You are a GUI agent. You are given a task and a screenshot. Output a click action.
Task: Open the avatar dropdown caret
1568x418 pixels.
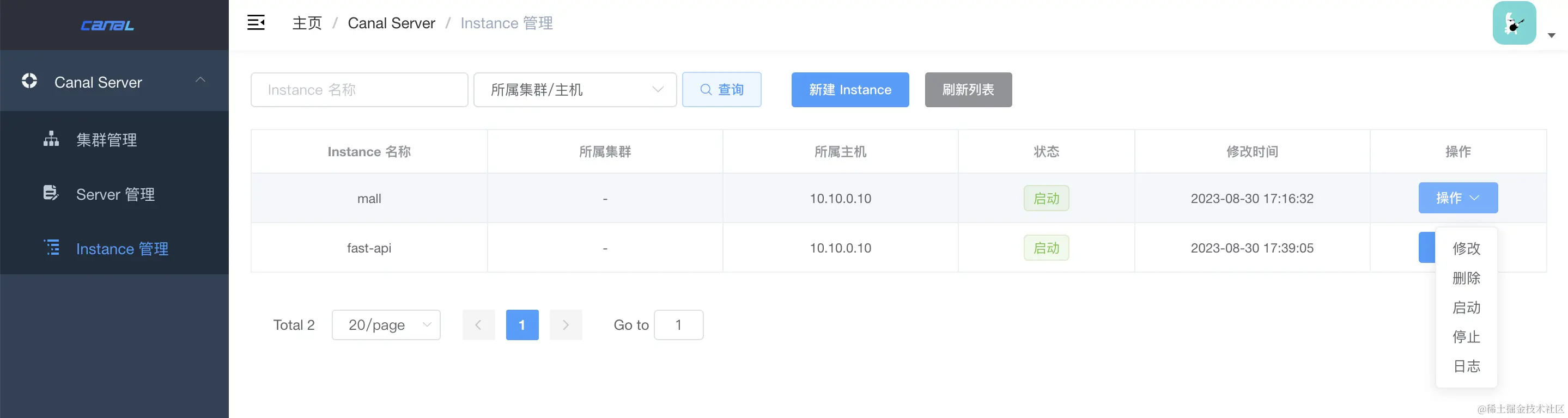point(1552,35)
